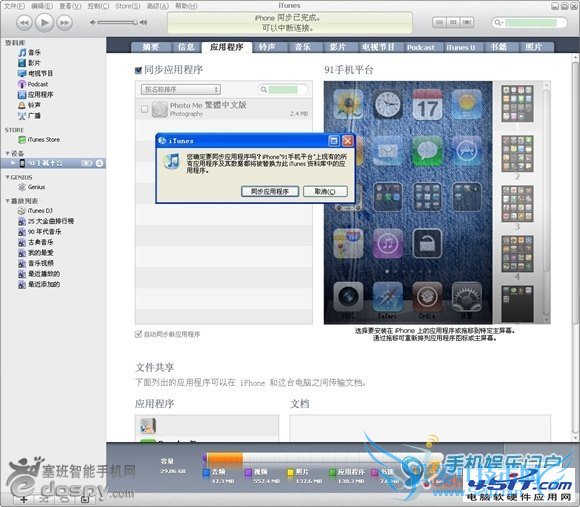Screen dimensions: 580x507
Task: Open iTunes Store in sidebar
Action: [39, 140]
